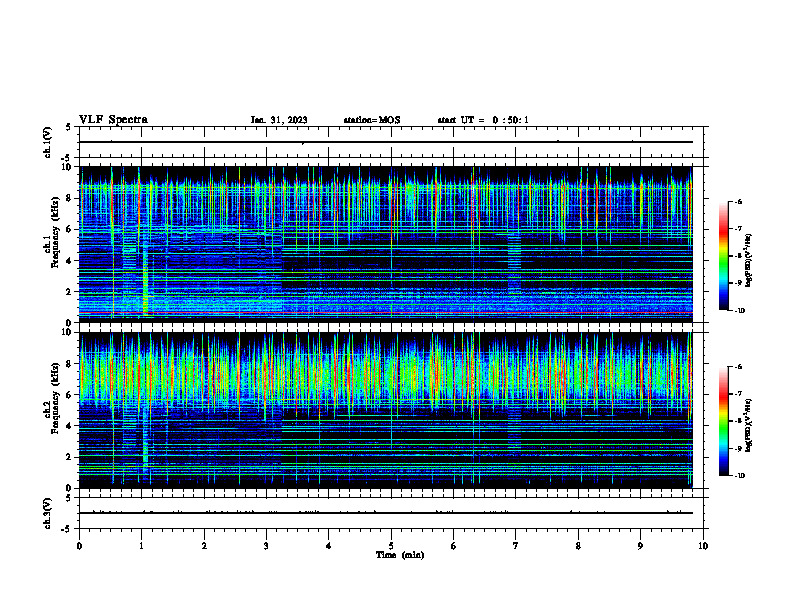Click time axis tick label "3"
The image size is (792, 612).
266,546
